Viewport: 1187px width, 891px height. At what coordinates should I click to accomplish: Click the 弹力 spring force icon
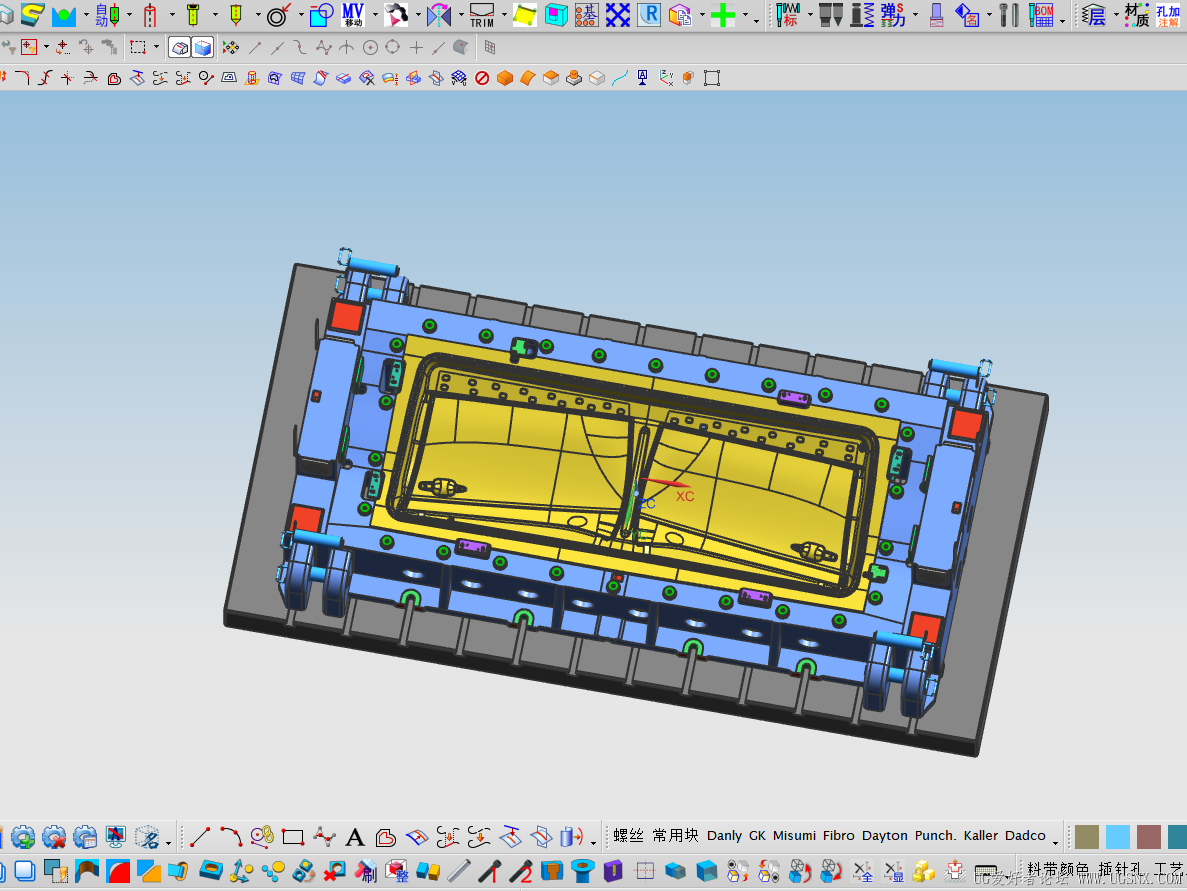[x=893, y=14]
